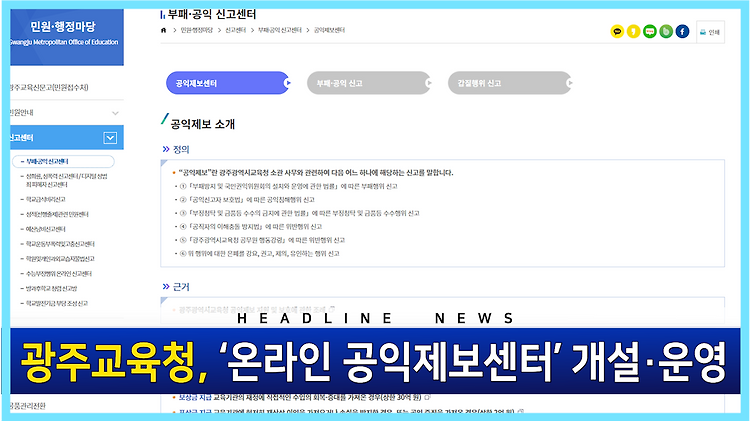The height and width of the screenshot is (421, 750).
Task: Open 성희롱, 성폭력 신고센터 sidebar link
Action: tap(64, 180)
